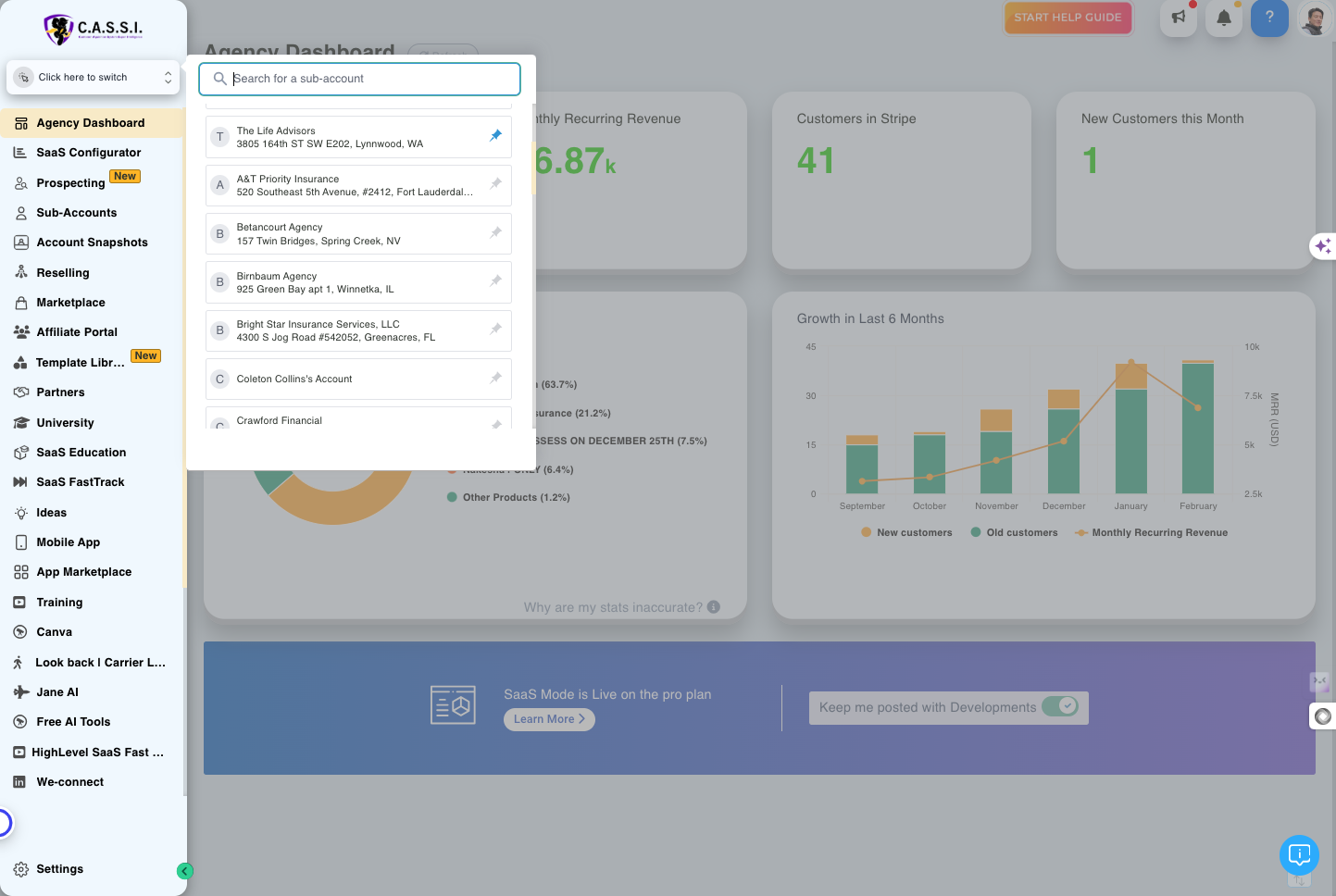1336x896 pixels.
Task: Open the notifications bell
Action: (x=1224, y=18)
